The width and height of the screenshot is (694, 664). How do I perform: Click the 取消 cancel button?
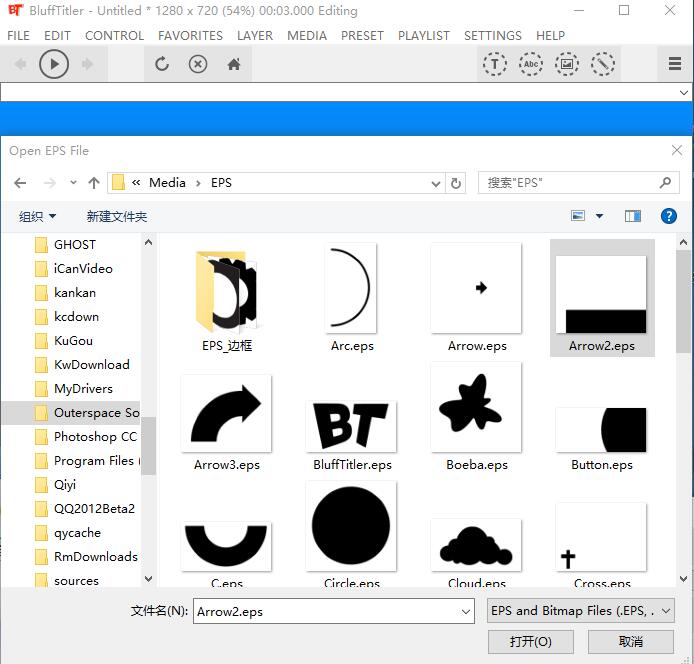click(631, 641)
